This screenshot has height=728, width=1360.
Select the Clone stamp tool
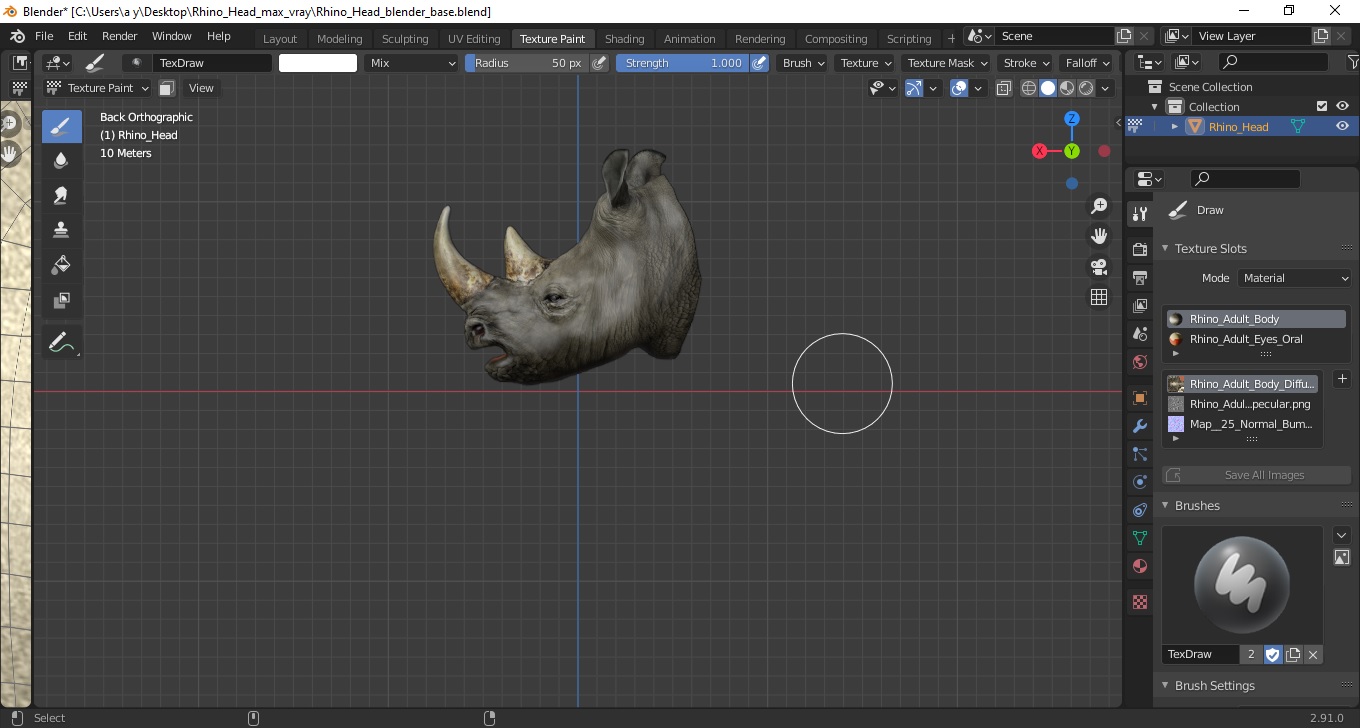pyautogui.click(x=61, y=230)
